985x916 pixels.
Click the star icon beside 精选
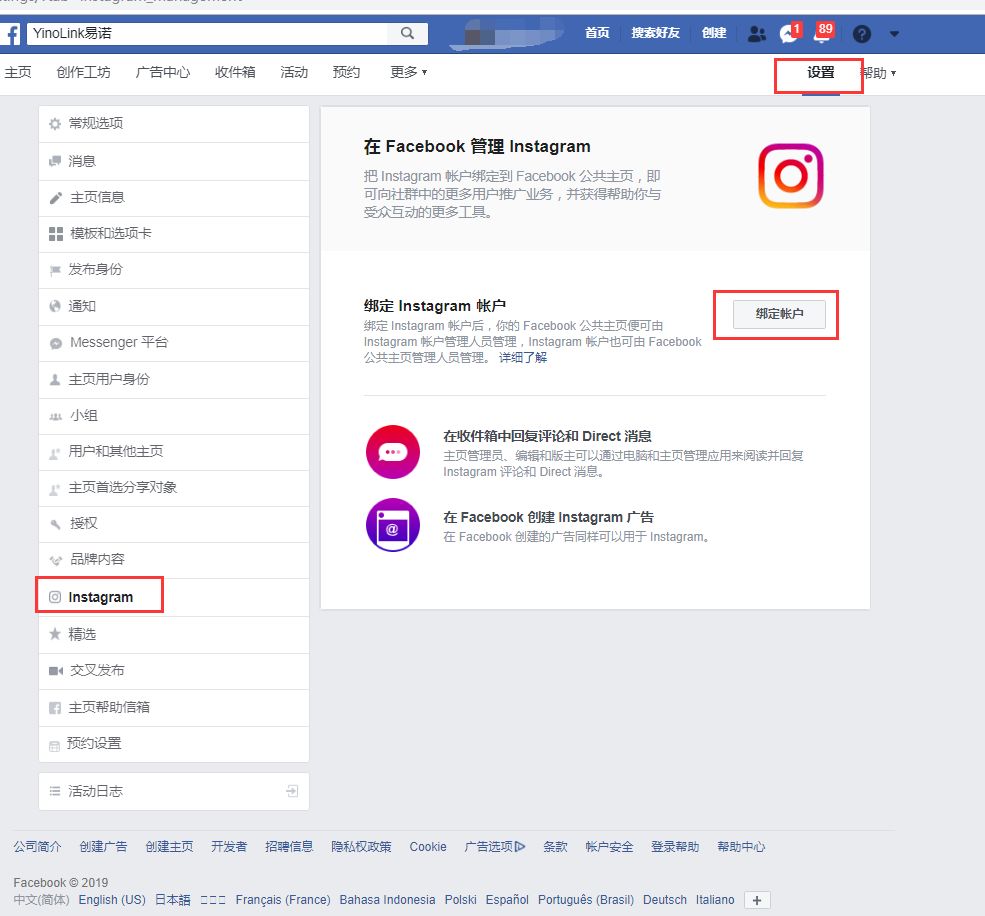pyautogui.click(x=55, y=634)
